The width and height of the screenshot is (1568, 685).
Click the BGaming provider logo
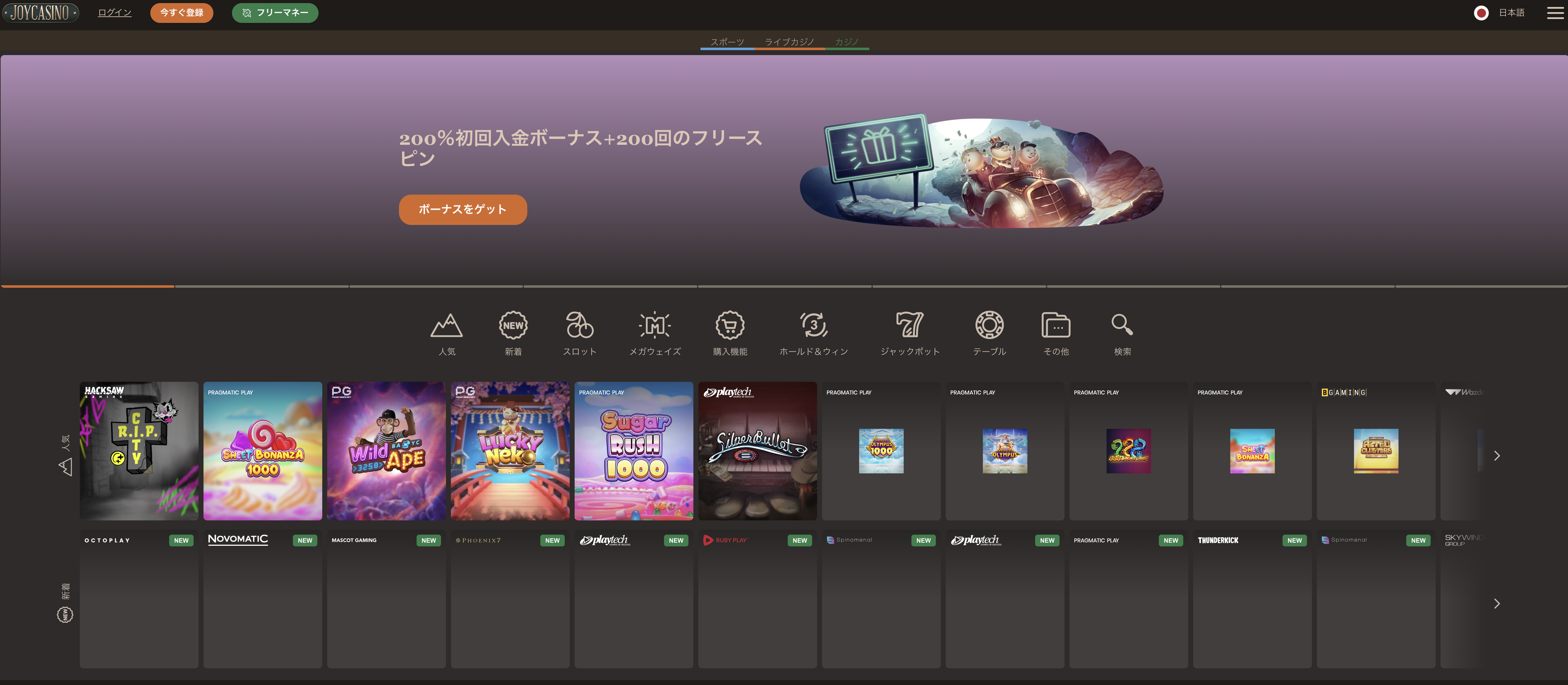tap(1344, 393)
